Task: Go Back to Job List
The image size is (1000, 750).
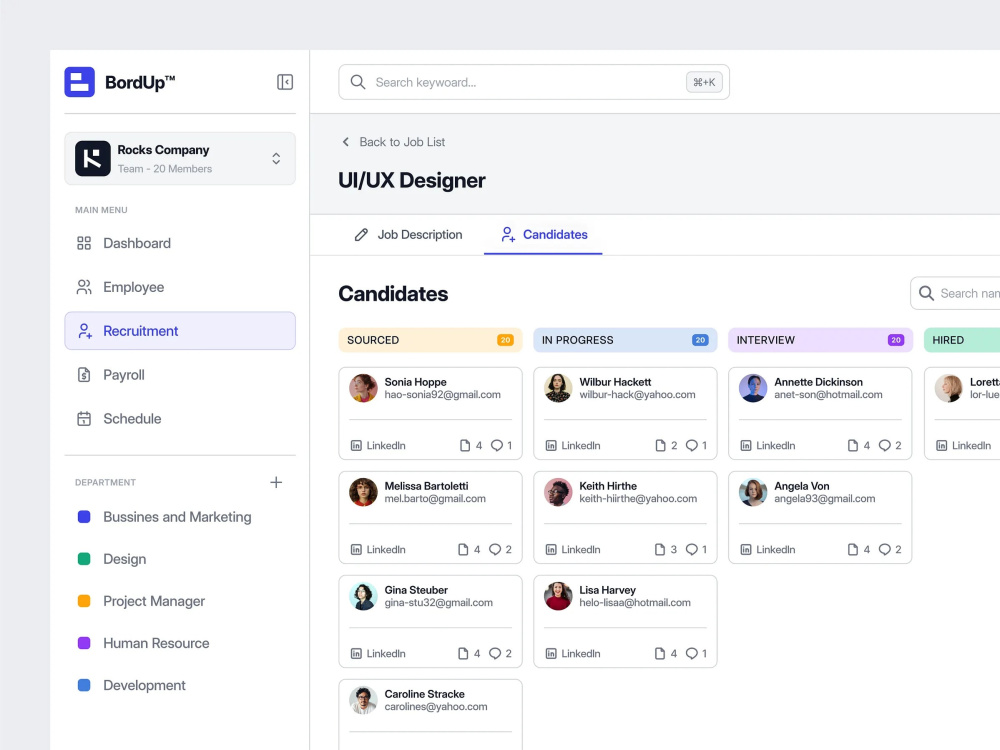Action: click(x=393, y=142)
